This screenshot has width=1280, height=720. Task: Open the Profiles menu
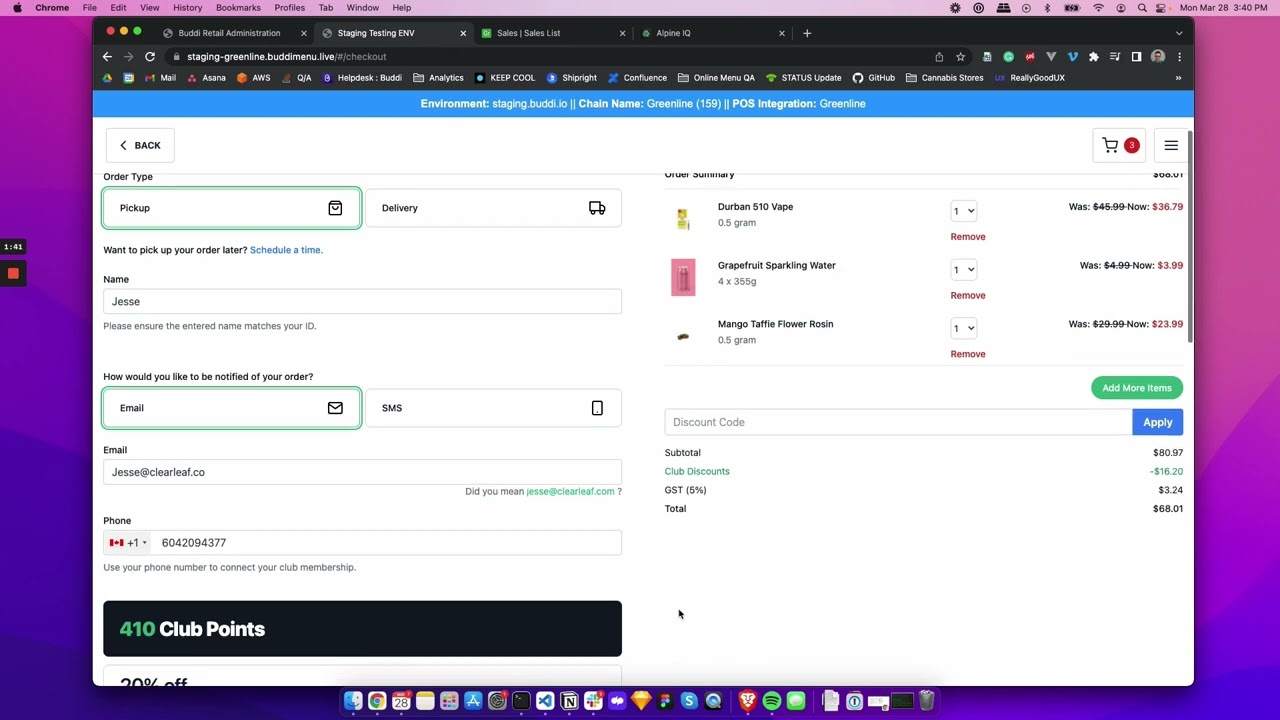[289, 8]
